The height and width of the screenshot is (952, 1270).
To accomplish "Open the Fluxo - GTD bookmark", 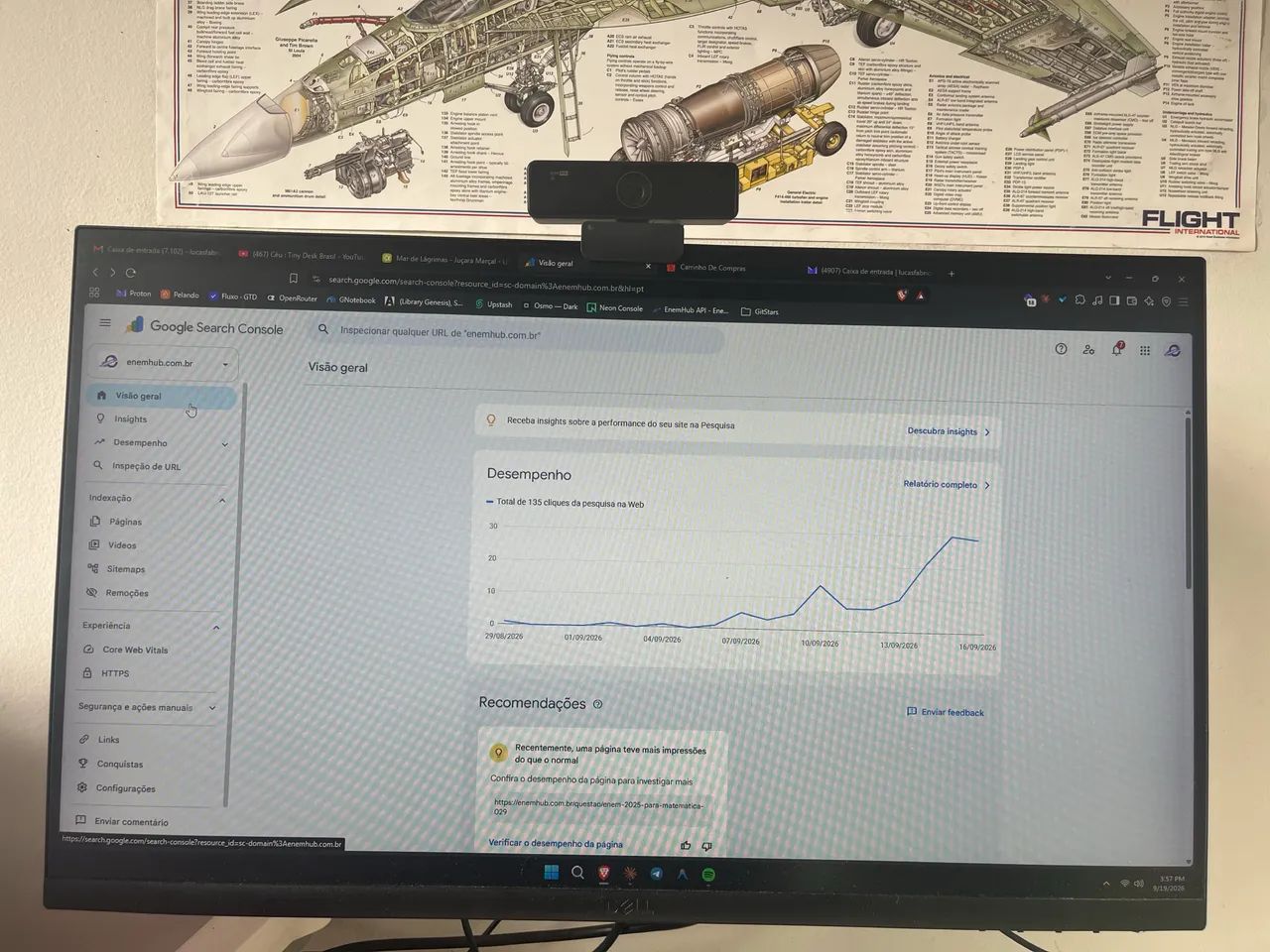I will pyautogui.click(x=233, y=296).
